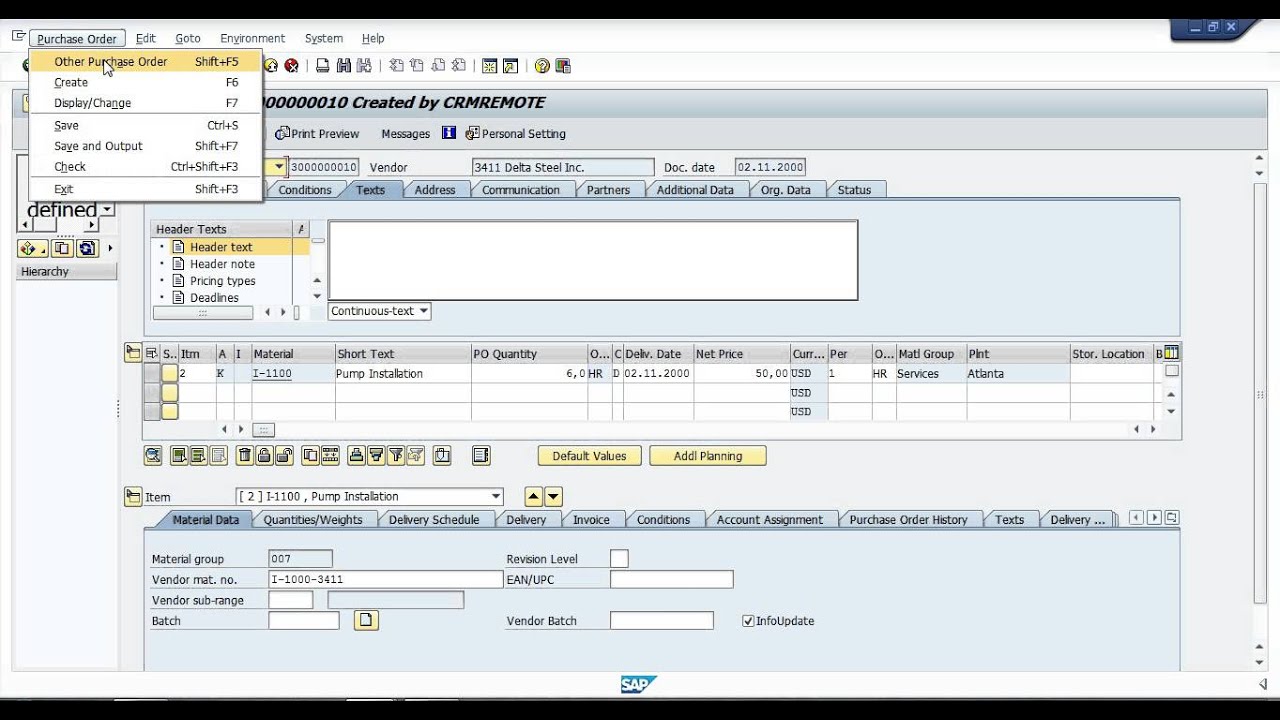This screenshot has width=1280, height=720.
Task: Select Header note in Header Texts
Action: coord(222,264)
